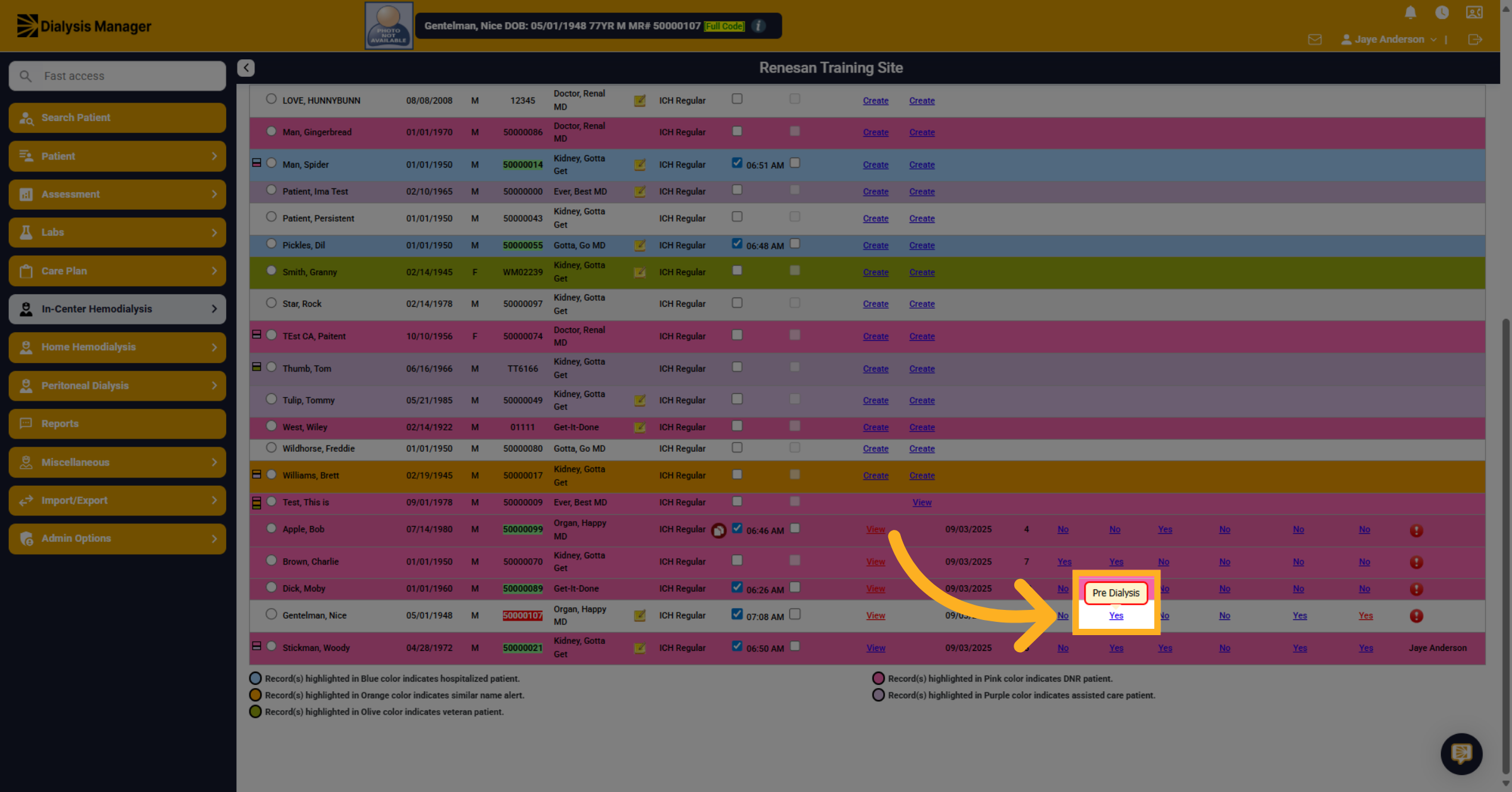Expand the row toggle for Man, Spider
Image resolution: width=1512 pixels, height=792 pixels.
(256, 163)
